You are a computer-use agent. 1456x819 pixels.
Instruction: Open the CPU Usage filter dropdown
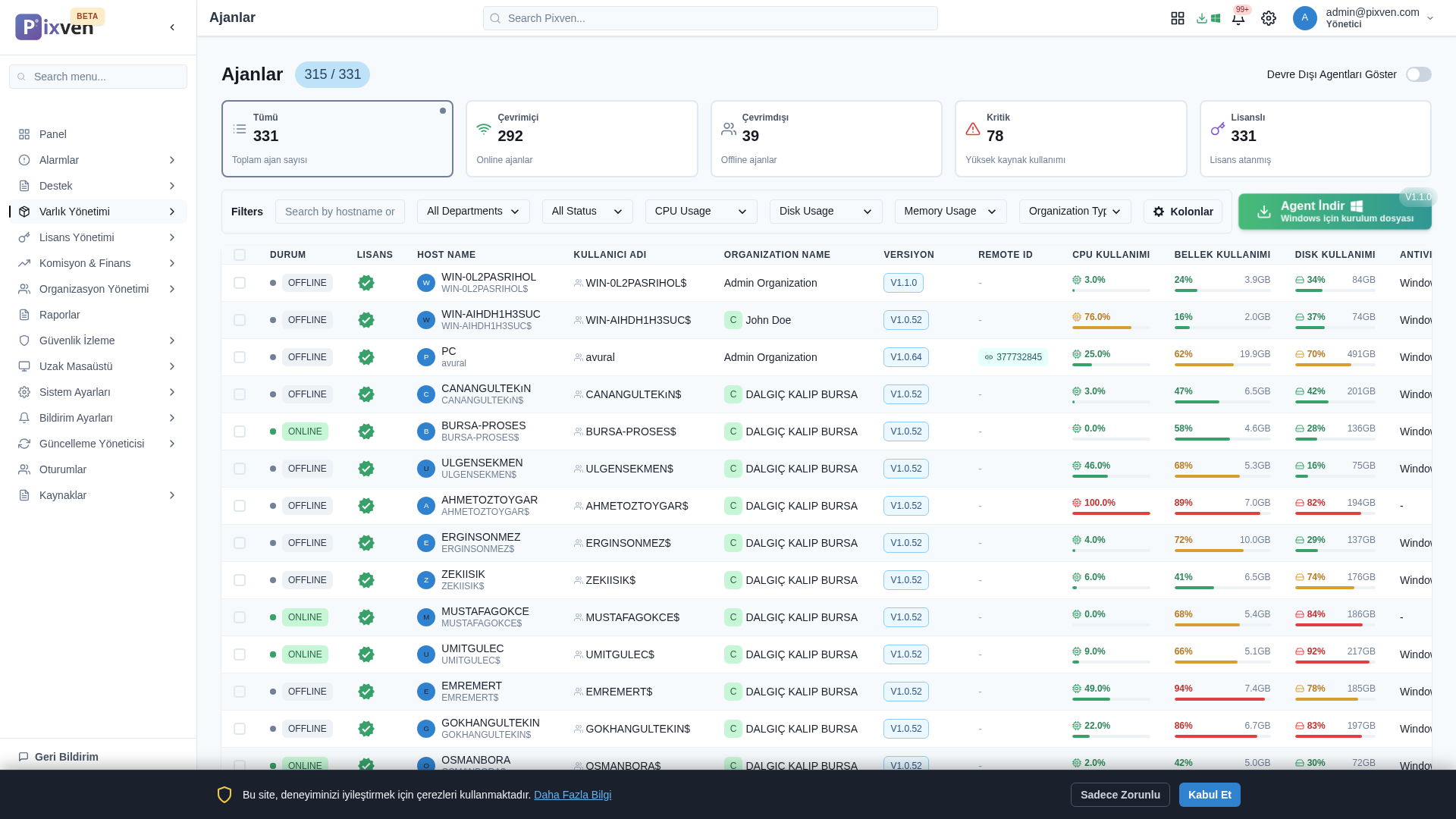[x=701, y=212]
